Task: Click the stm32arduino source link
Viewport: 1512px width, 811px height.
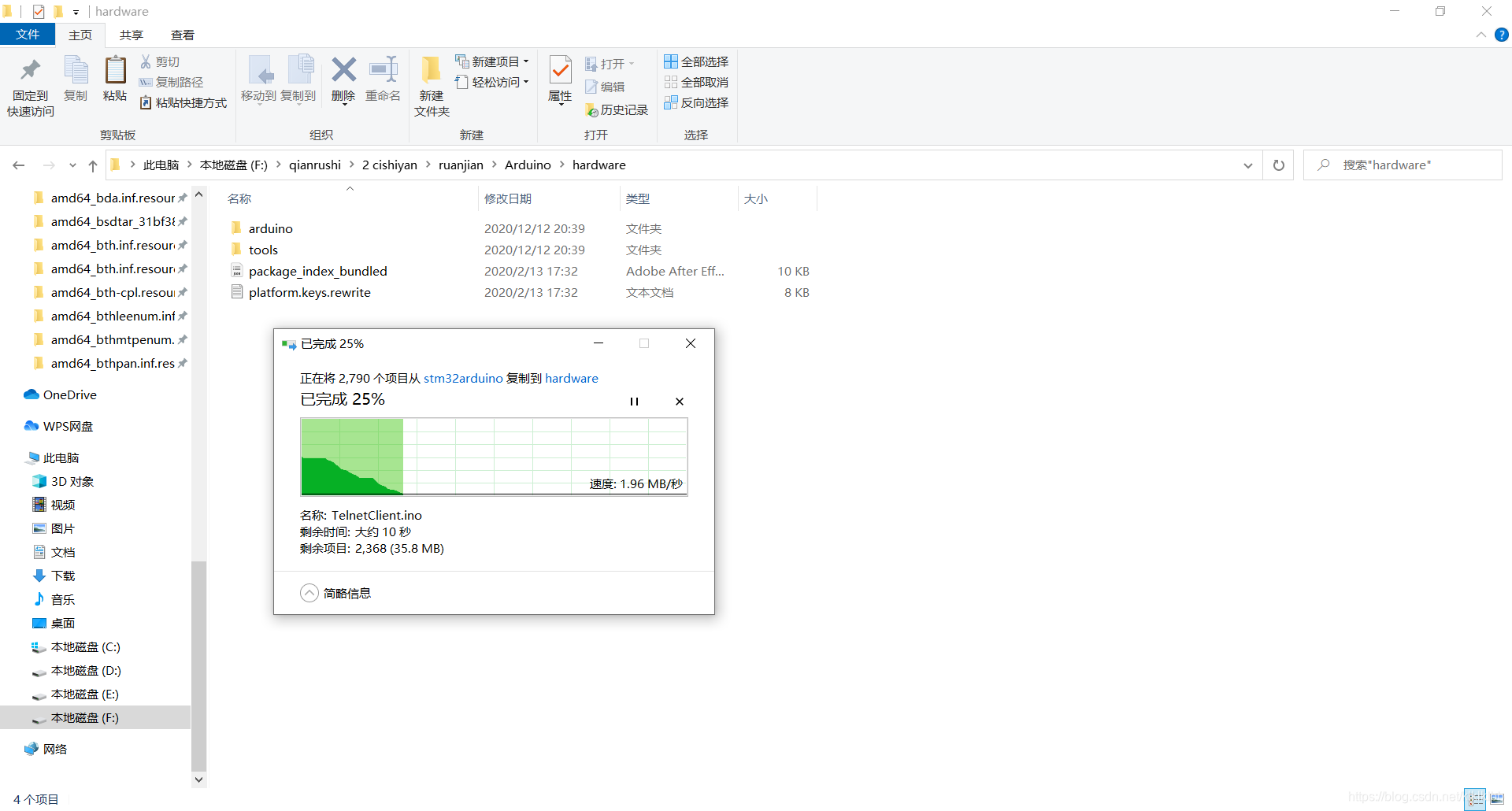Action: [x=463, y=378]
